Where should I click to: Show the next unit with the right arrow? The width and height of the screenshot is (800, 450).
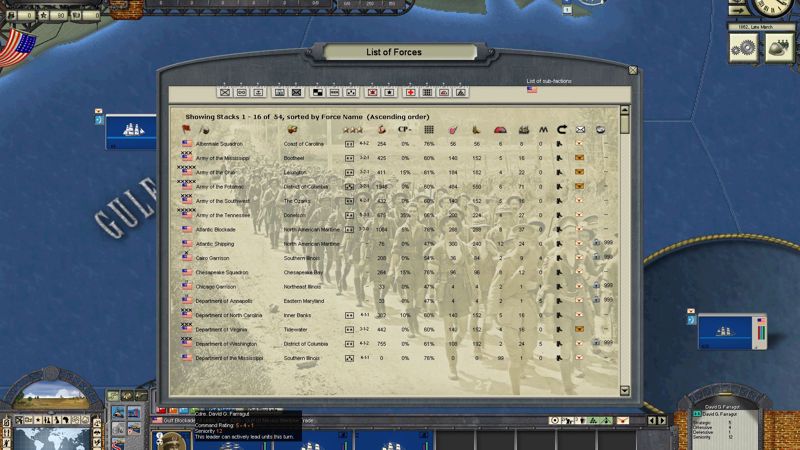662,420
